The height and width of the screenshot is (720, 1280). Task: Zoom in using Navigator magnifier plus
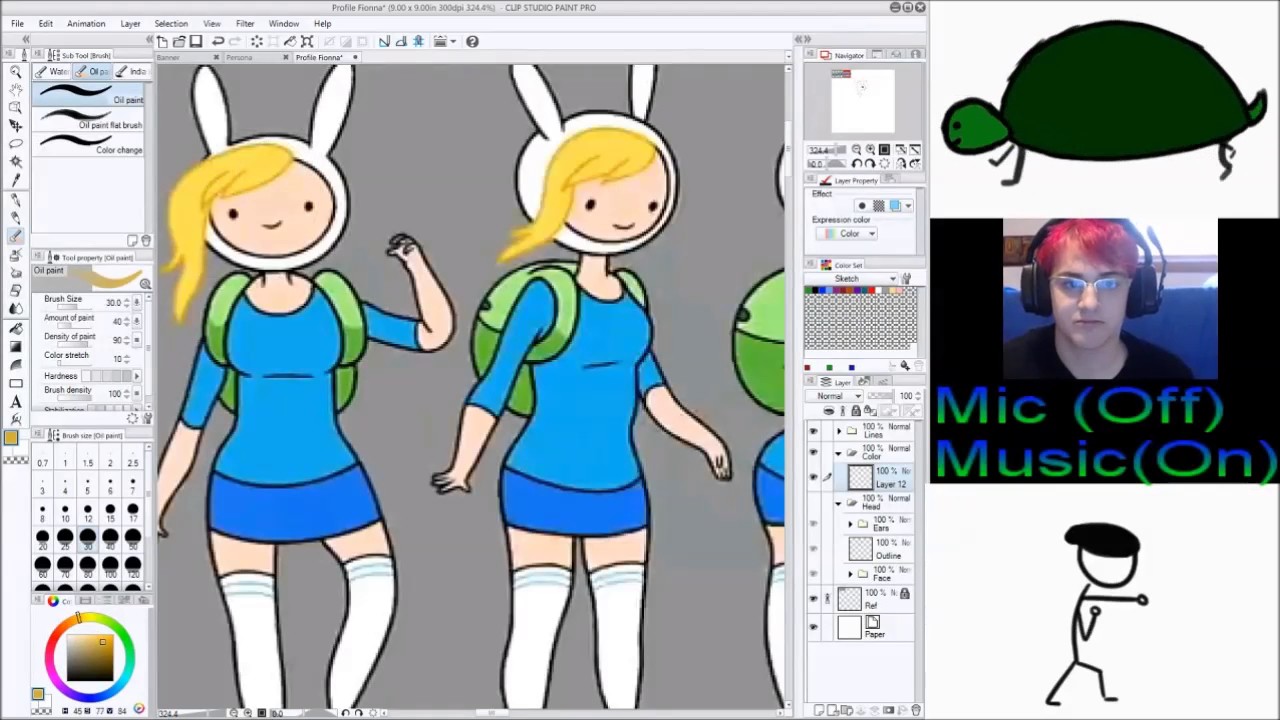click(x=870, y=150)
